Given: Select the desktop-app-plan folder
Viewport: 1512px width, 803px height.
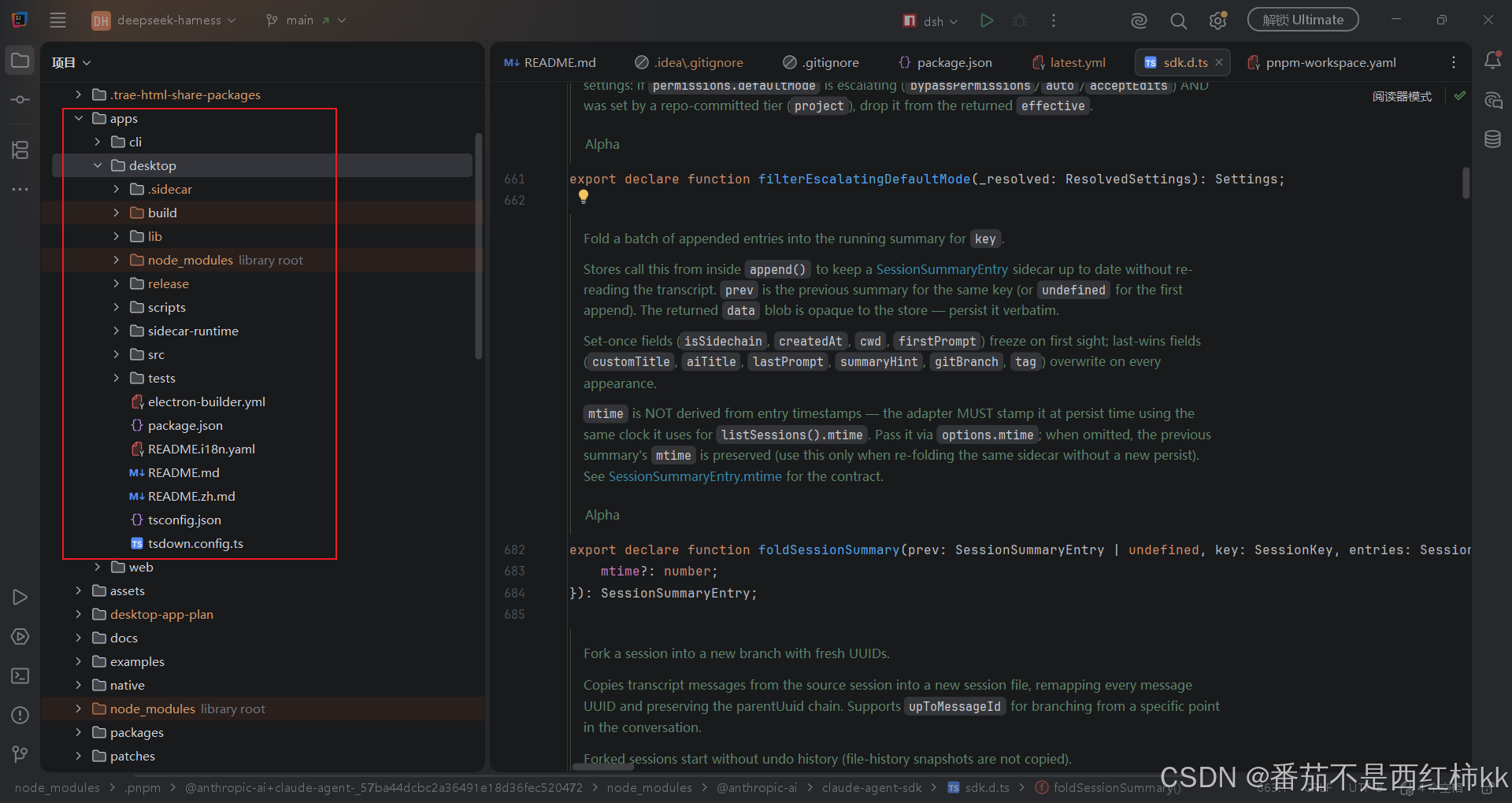Looking at the screenshot, I should pyautogui.click(x=161, y=614).
